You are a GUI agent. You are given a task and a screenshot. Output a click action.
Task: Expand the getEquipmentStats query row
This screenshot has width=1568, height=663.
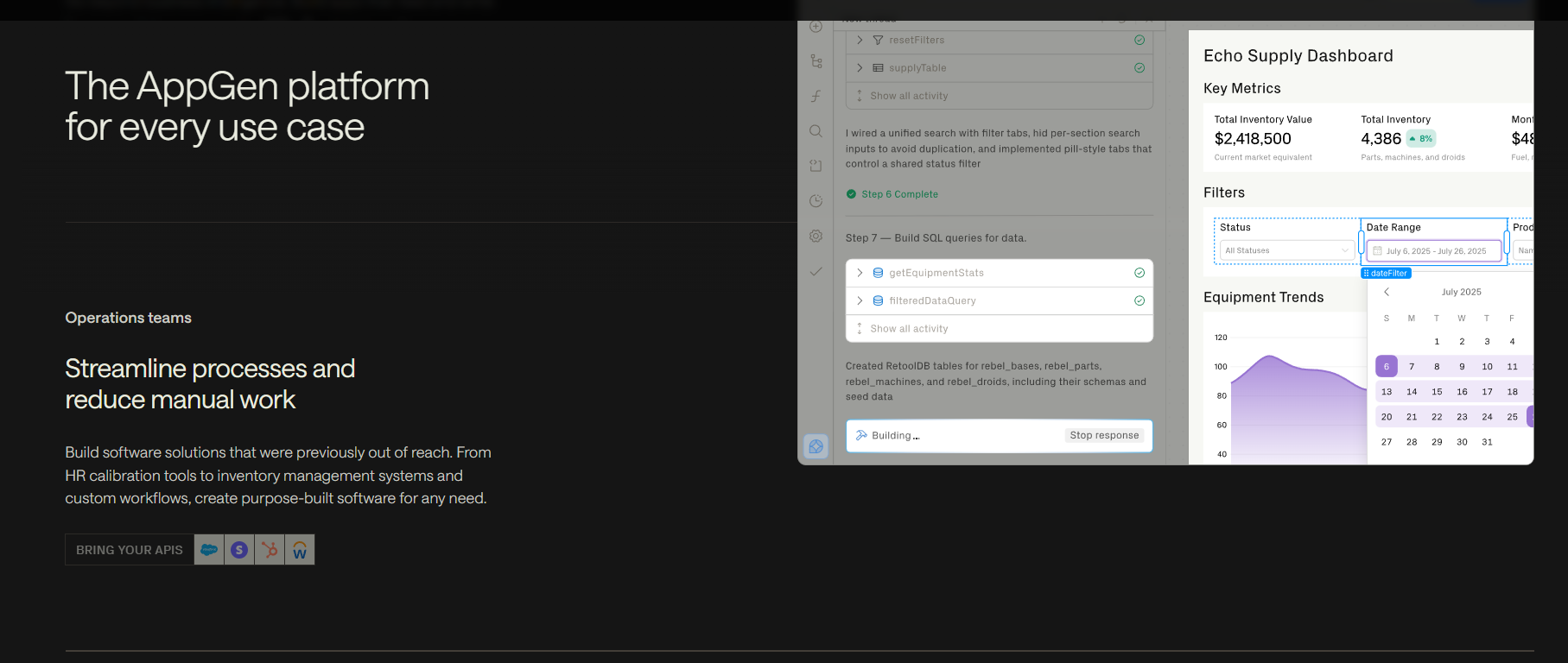860,273
